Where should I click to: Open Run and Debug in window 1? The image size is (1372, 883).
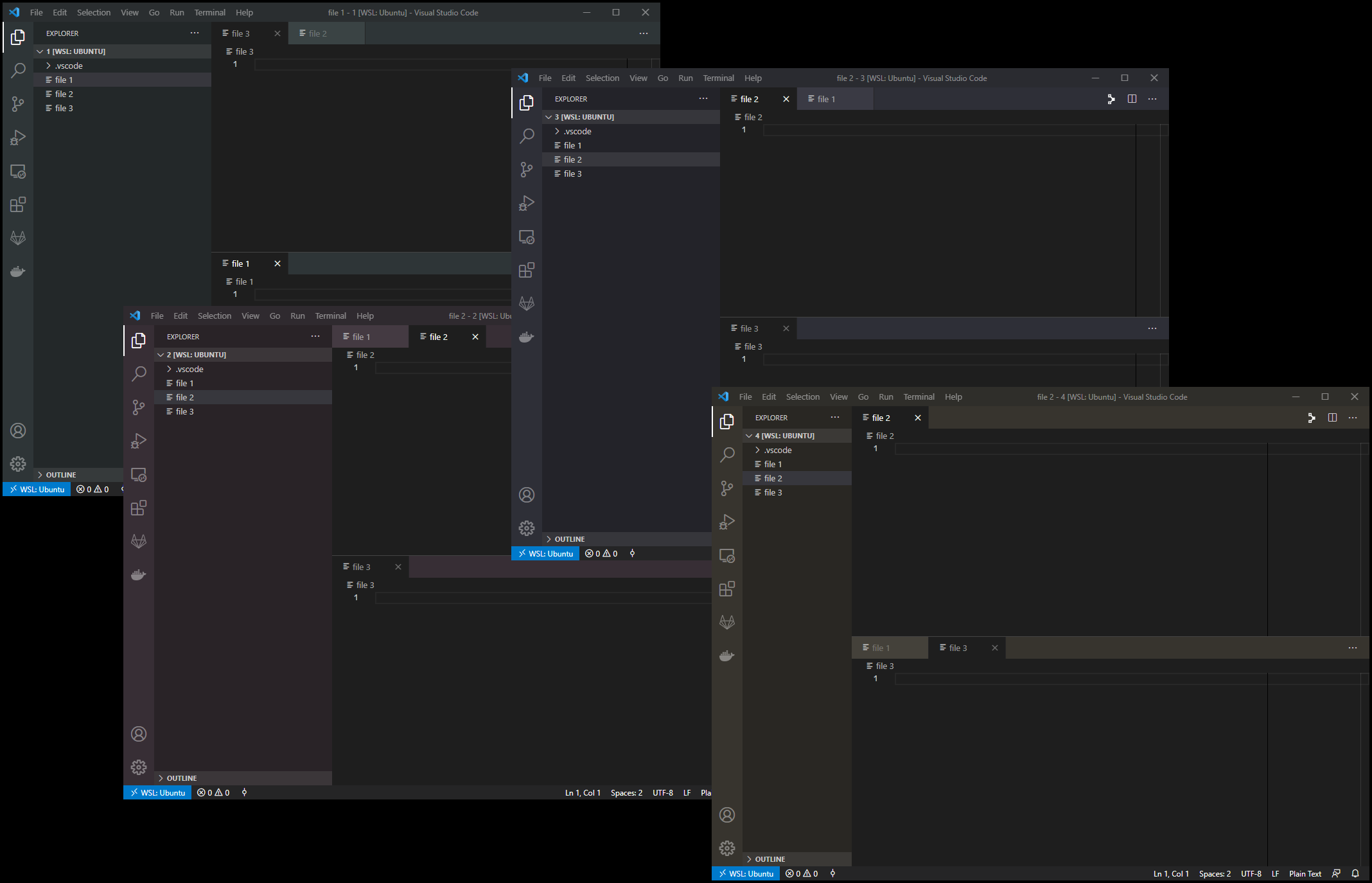(18, 138)
